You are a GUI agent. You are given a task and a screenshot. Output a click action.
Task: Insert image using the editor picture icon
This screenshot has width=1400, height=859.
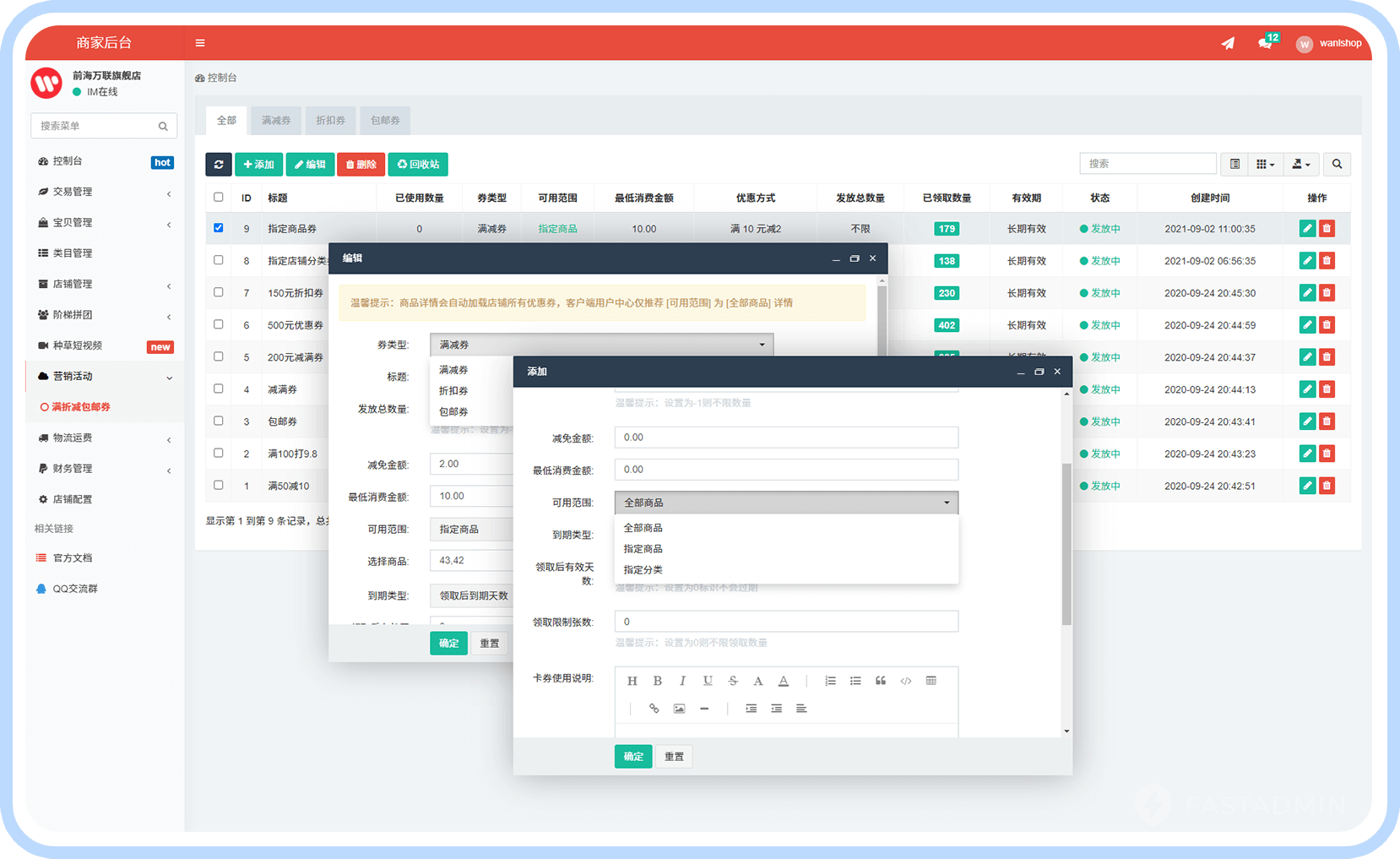pyautogui.click(x=679, y=709)
